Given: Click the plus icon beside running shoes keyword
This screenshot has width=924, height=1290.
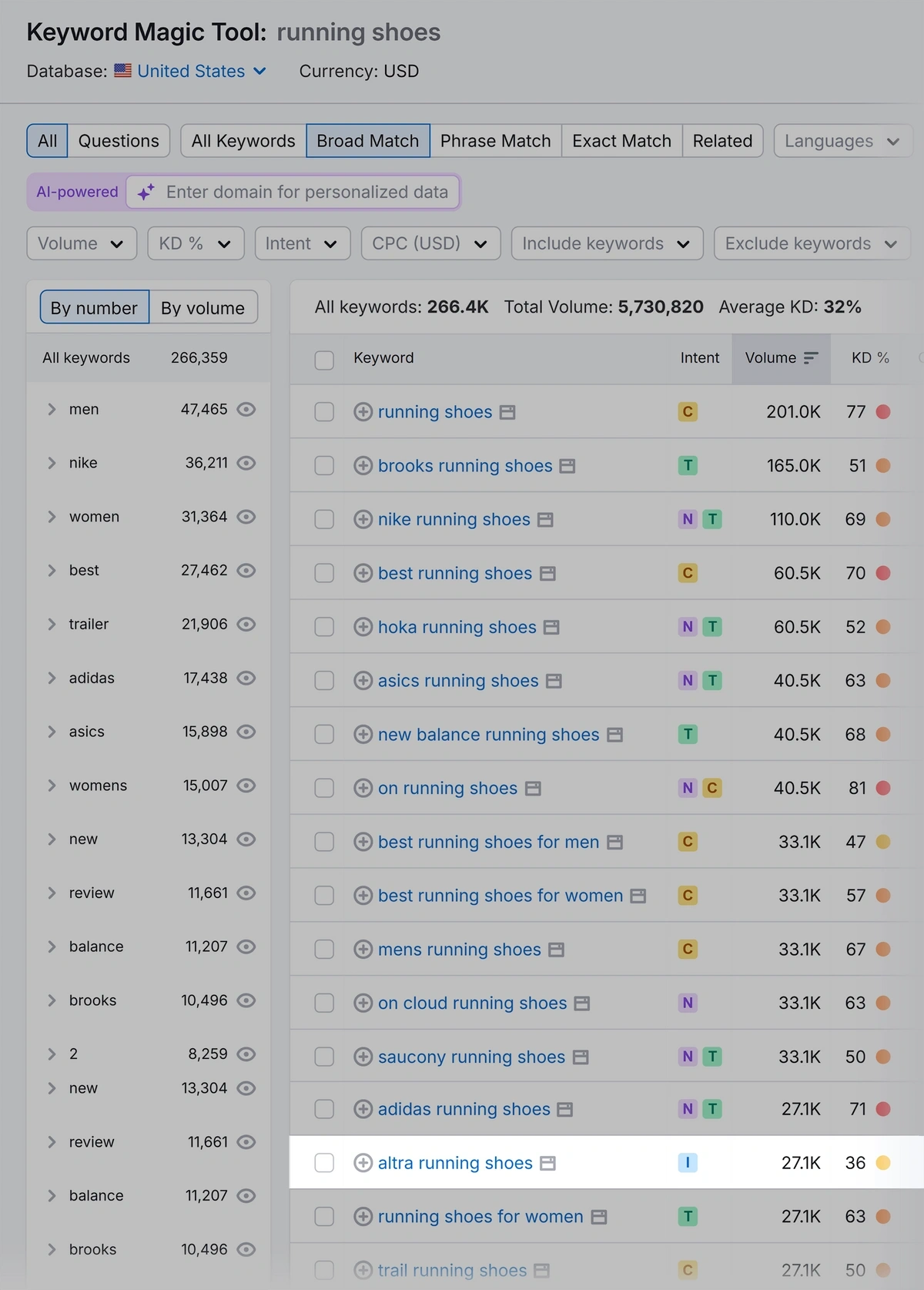Looking at the screenshot, I should point(363,412).
